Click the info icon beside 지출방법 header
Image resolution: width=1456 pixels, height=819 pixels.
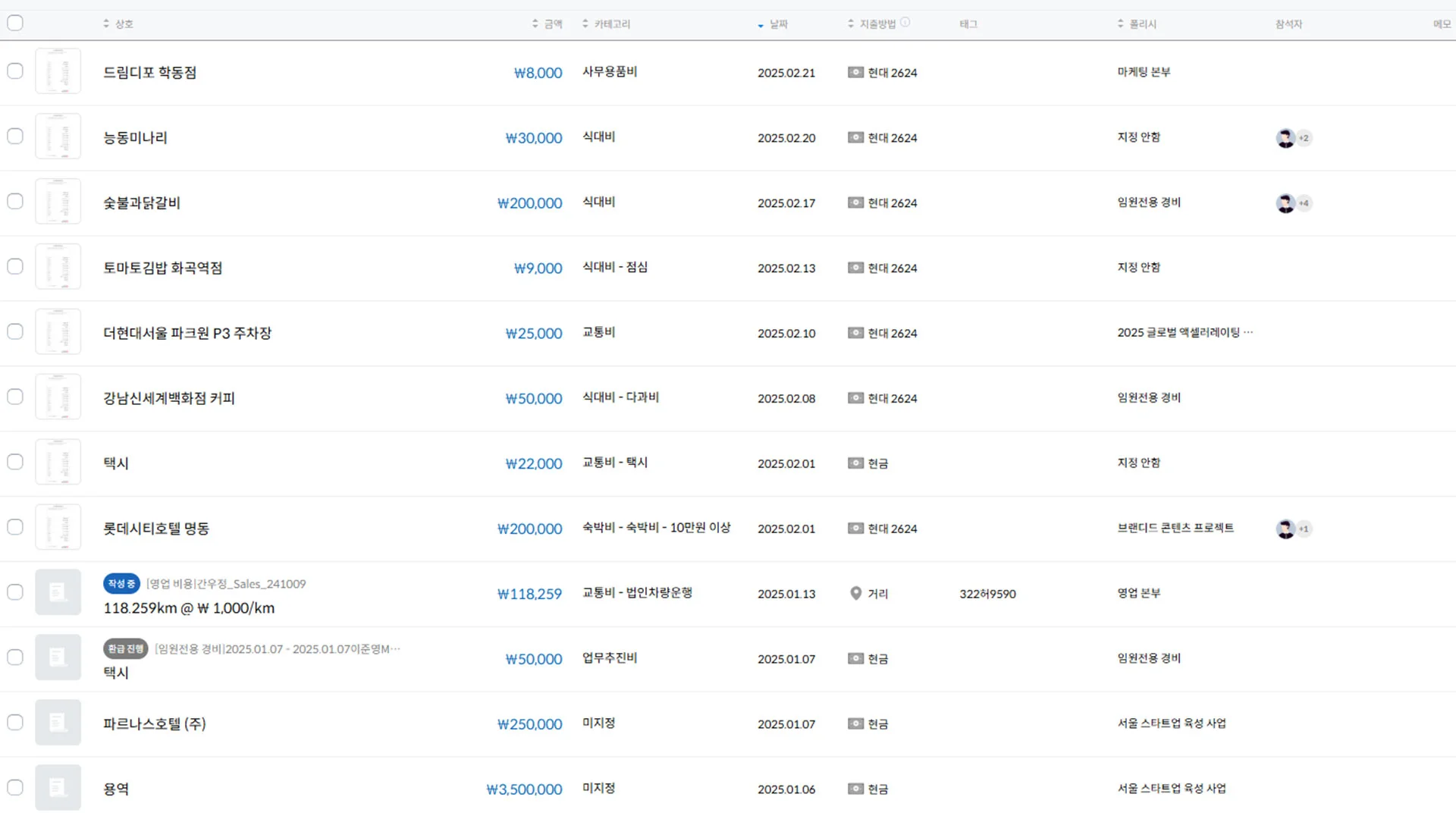(x=905, y=23)
